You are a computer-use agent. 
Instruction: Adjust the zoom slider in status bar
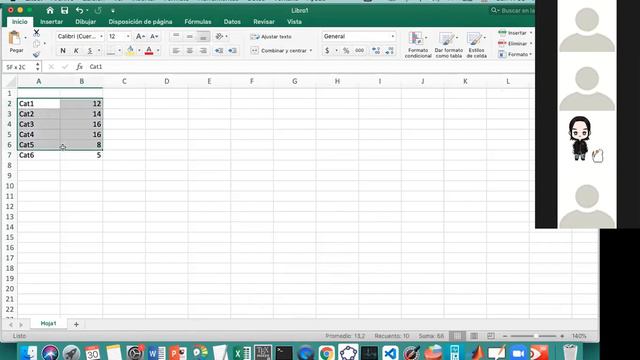[x=535, y=336]
